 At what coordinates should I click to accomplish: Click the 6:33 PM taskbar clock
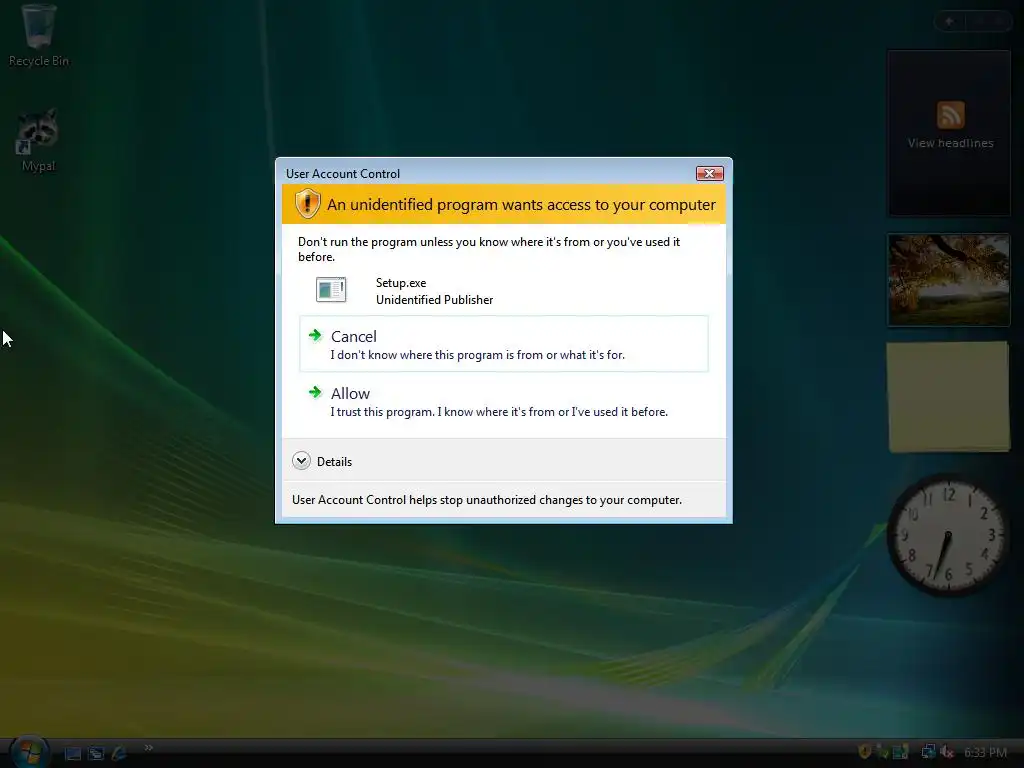[x=985, y=752]
